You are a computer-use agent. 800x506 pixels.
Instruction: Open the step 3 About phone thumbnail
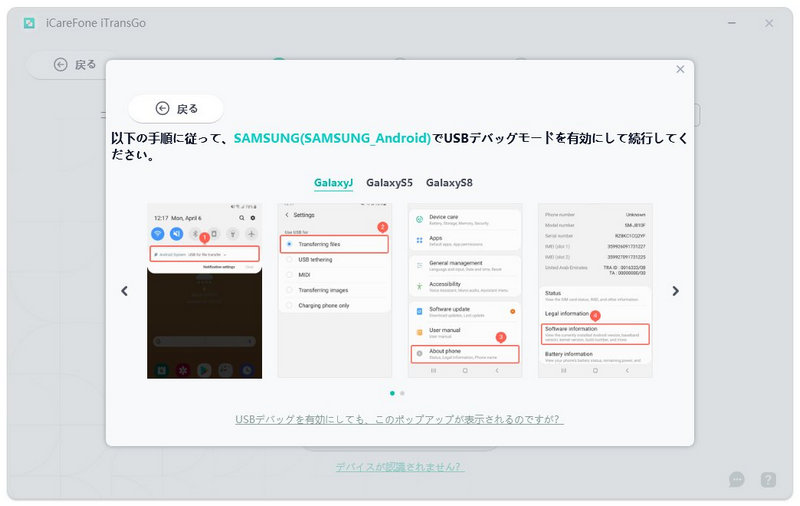pos(465,291)
